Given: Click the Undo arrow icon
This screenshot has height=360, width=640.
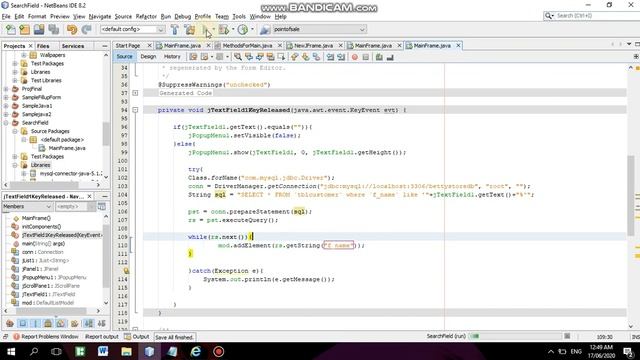Looking at the screenshot, I should click(72, 29).
